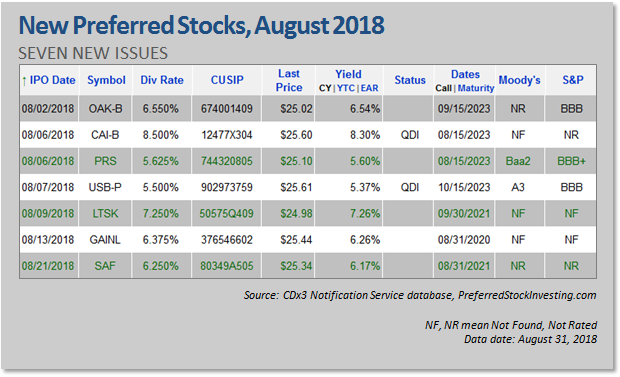The height and width of the screenshot is (377, 620).
Task: Sort by S&P rating header
Action: point(573,80)
